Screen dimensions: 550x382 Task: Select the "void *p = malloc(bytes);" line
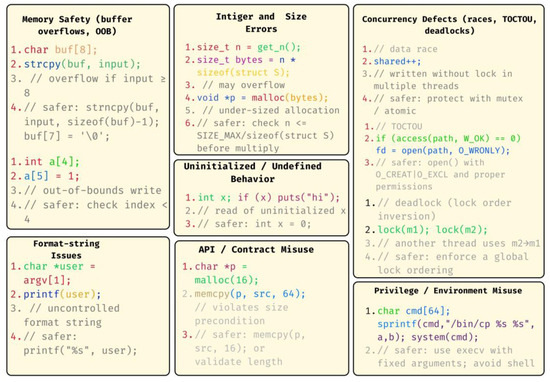[262, 98]
